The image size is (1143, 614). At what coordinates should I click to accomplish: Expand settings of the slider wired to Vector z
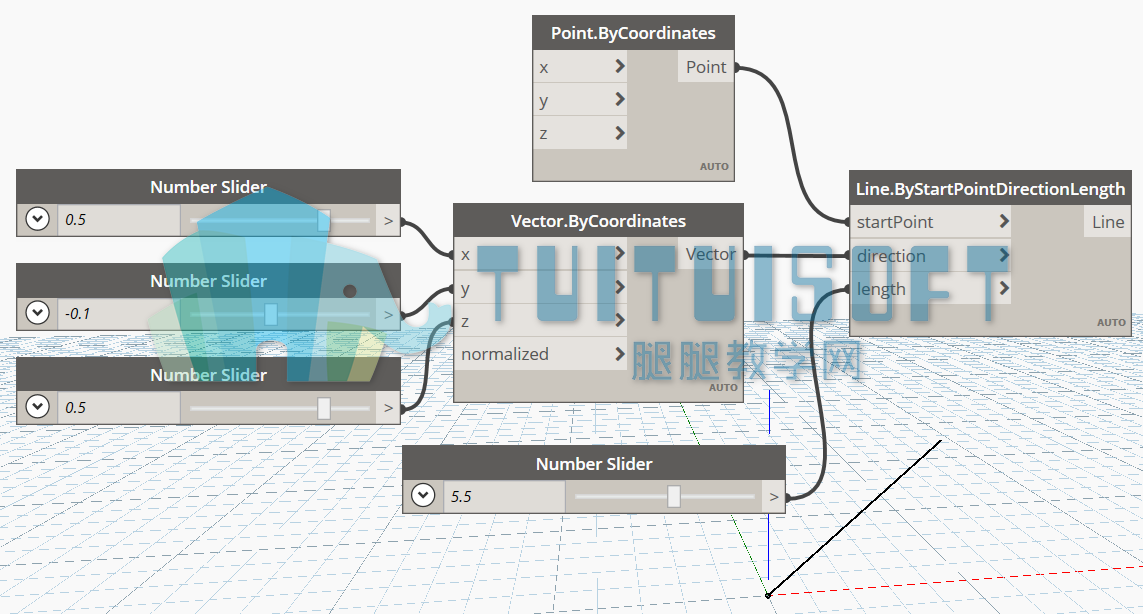click(x=37, y=407)
